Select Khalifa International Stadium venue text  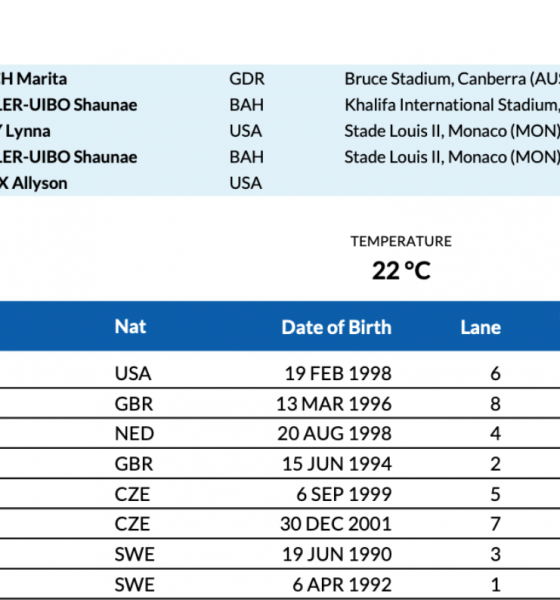[x=452, y=105]
